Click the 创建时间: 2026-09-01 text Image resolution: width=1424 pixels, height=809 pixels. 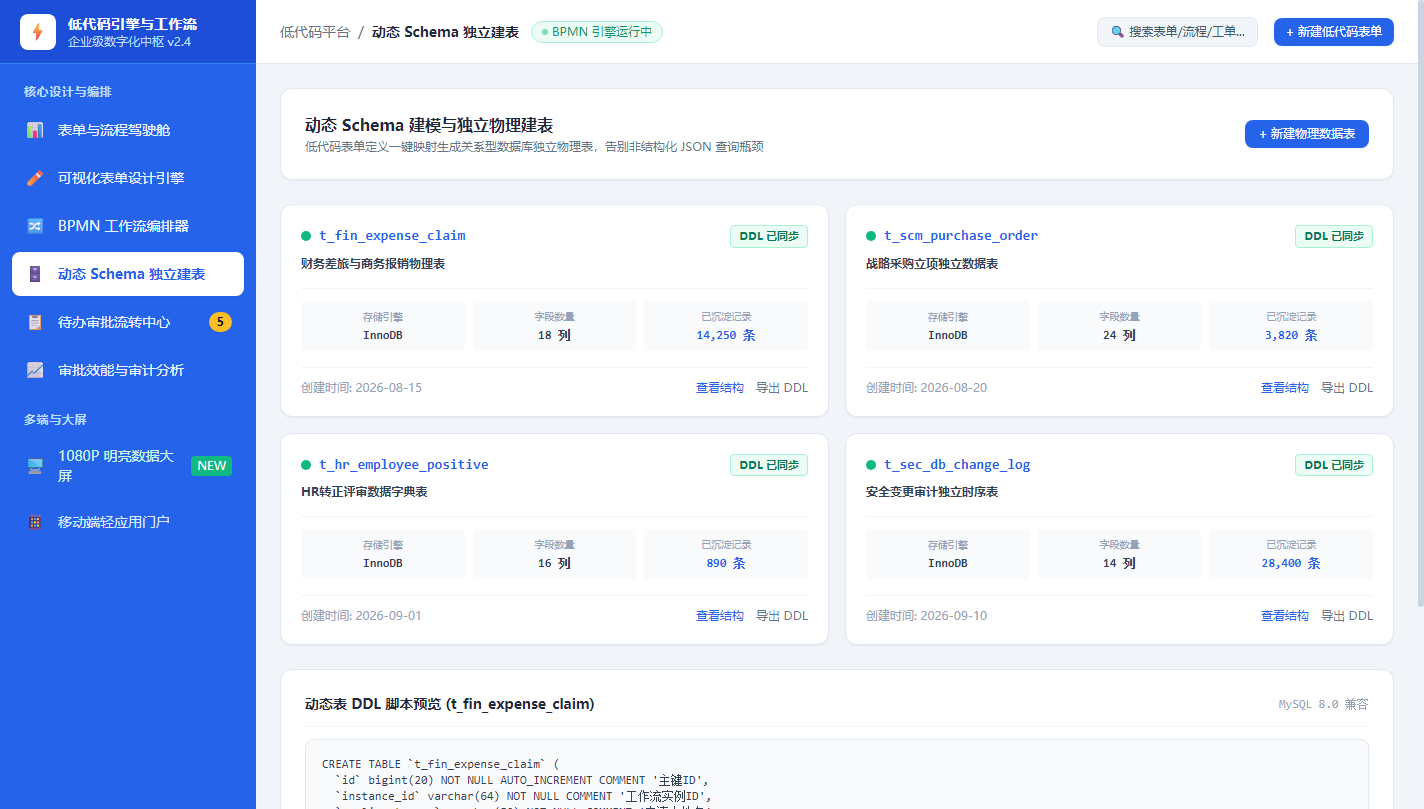361,616
